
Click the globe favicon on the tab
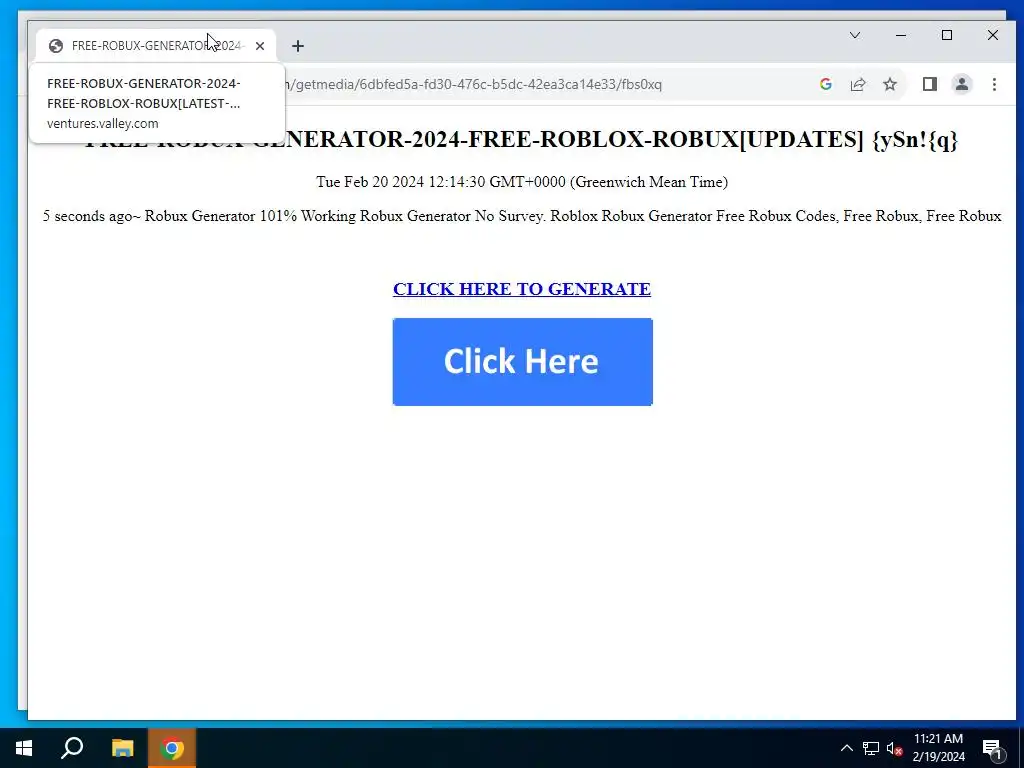(56, 46)
